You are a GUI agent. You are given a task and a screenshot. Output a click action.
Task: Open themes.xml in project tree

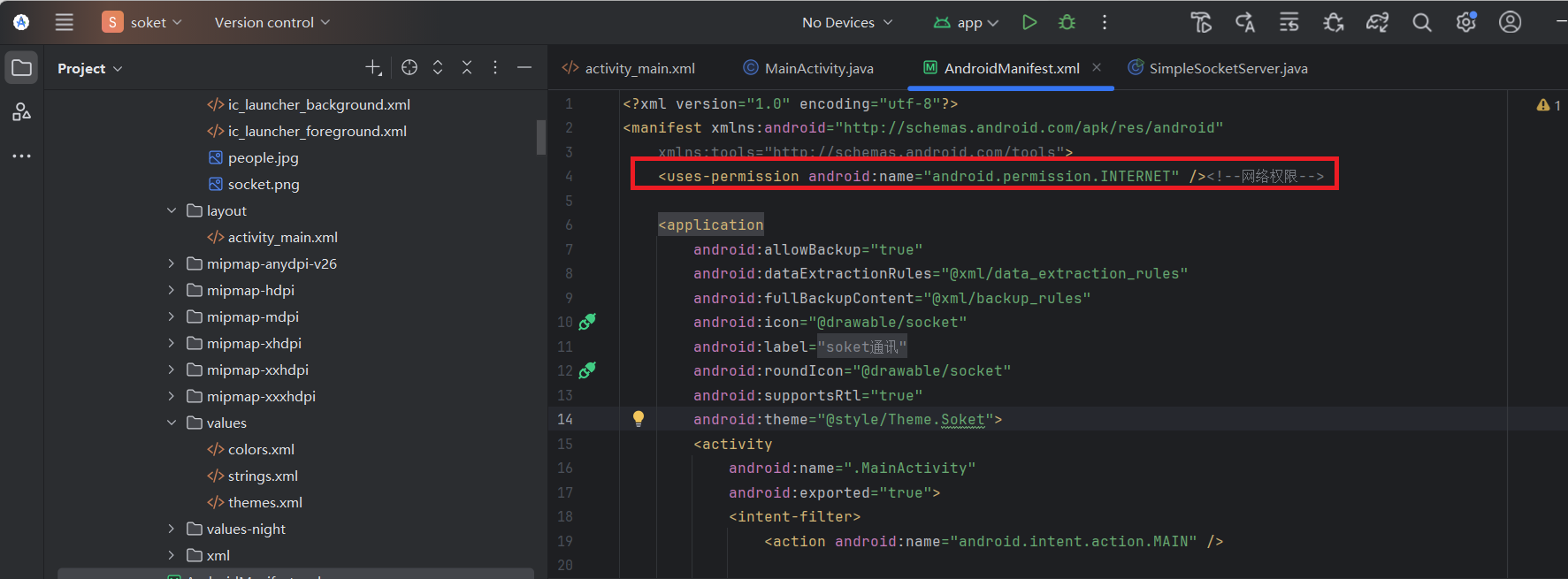click(x=255, y=502)
